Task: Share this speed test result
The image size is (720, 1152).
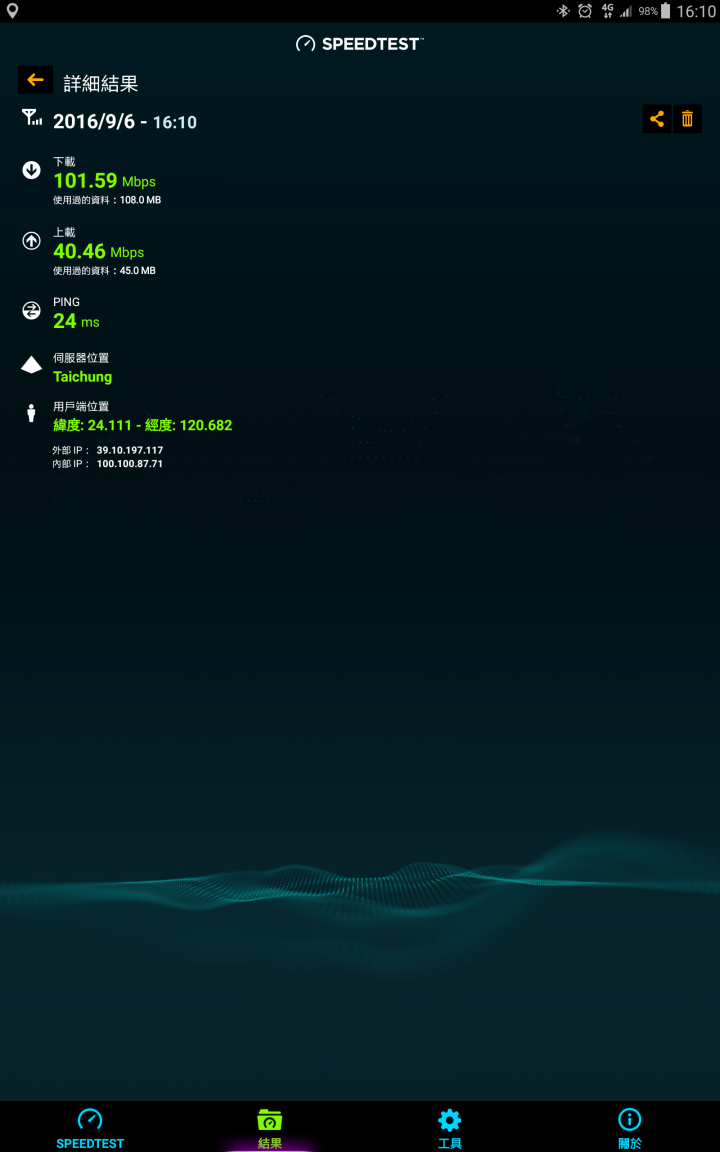Action: coord(657,118)
